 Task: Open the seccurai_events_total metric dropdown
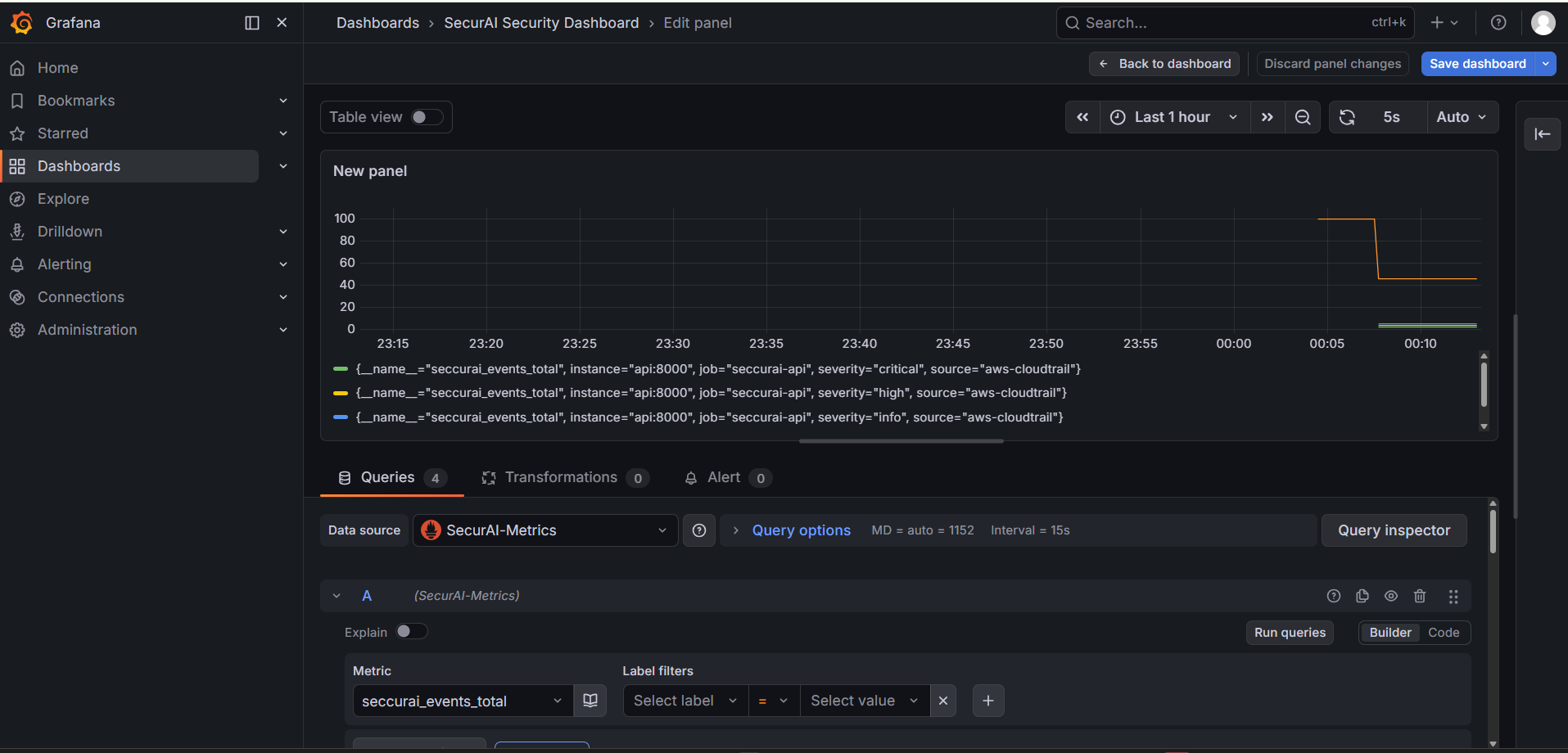click(463, 701)
